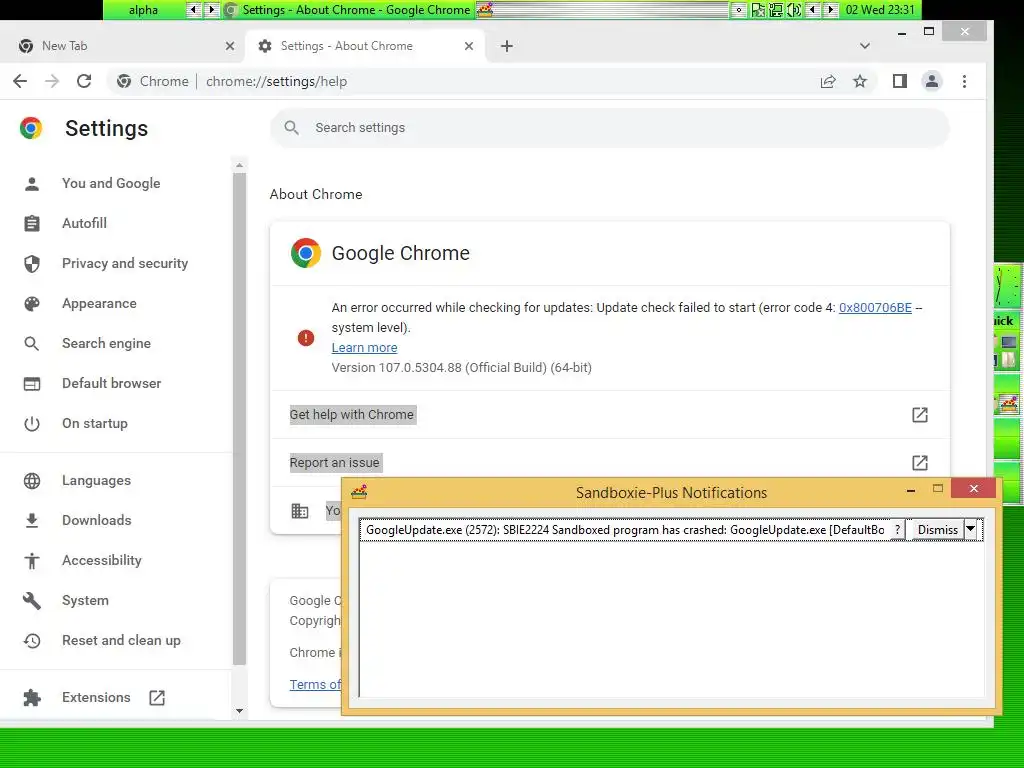The image size is (1024, 768).
Task: Click the Downloads arrow icon
Action: [31, 520]
